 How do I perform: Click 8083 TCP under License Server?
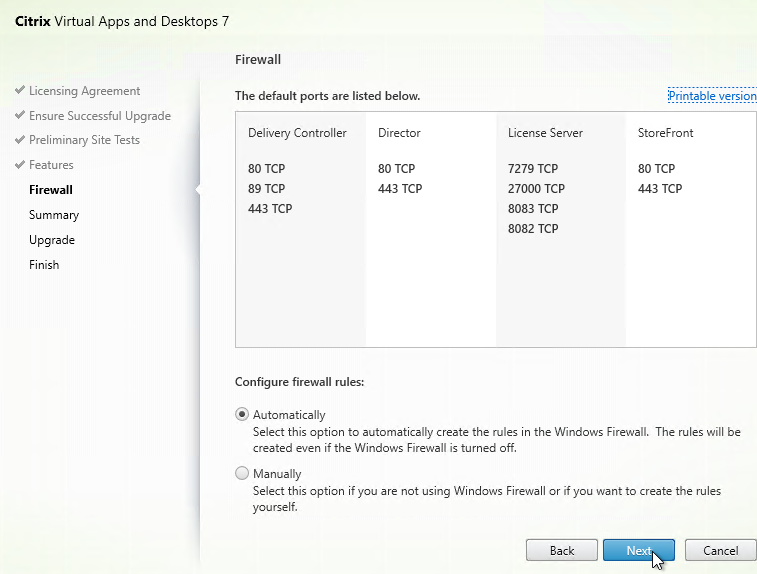(x=533, y=209)
